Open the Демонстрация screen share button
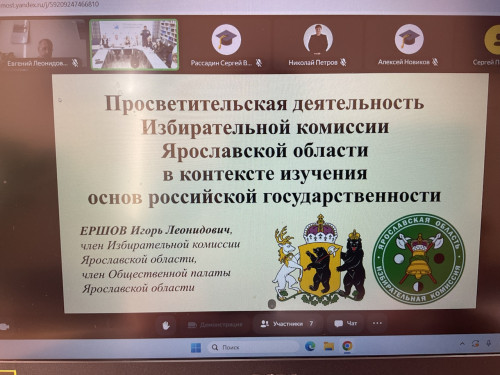This screenshot has width=500, height=375. (215, 324)
